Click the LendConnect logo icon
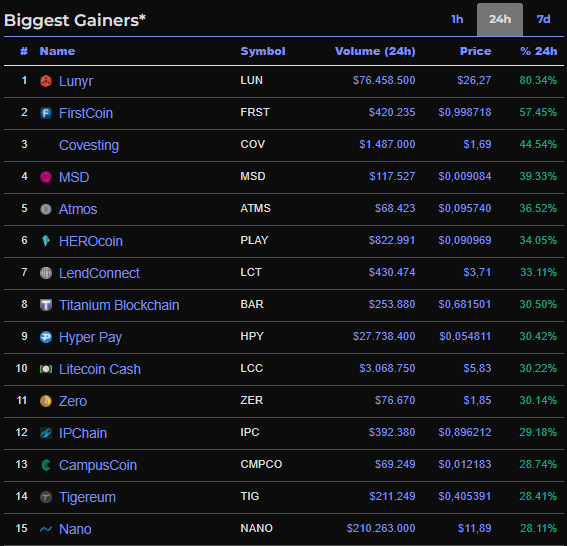The width and height of the screenshot is (567, 546). click(x=46, y=273)
